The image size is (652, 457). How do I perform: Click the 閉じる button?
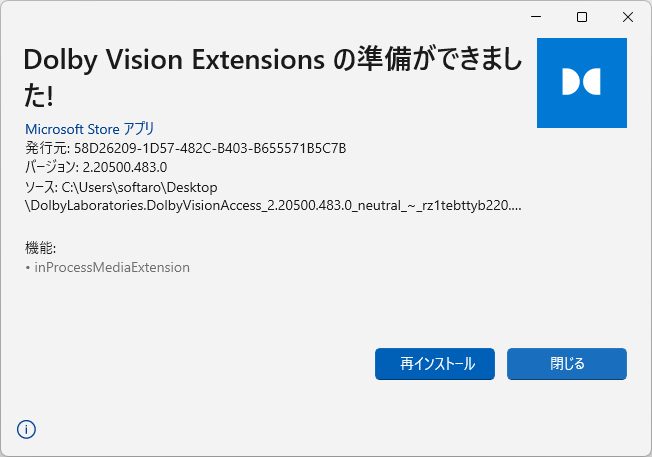point(567,364)
